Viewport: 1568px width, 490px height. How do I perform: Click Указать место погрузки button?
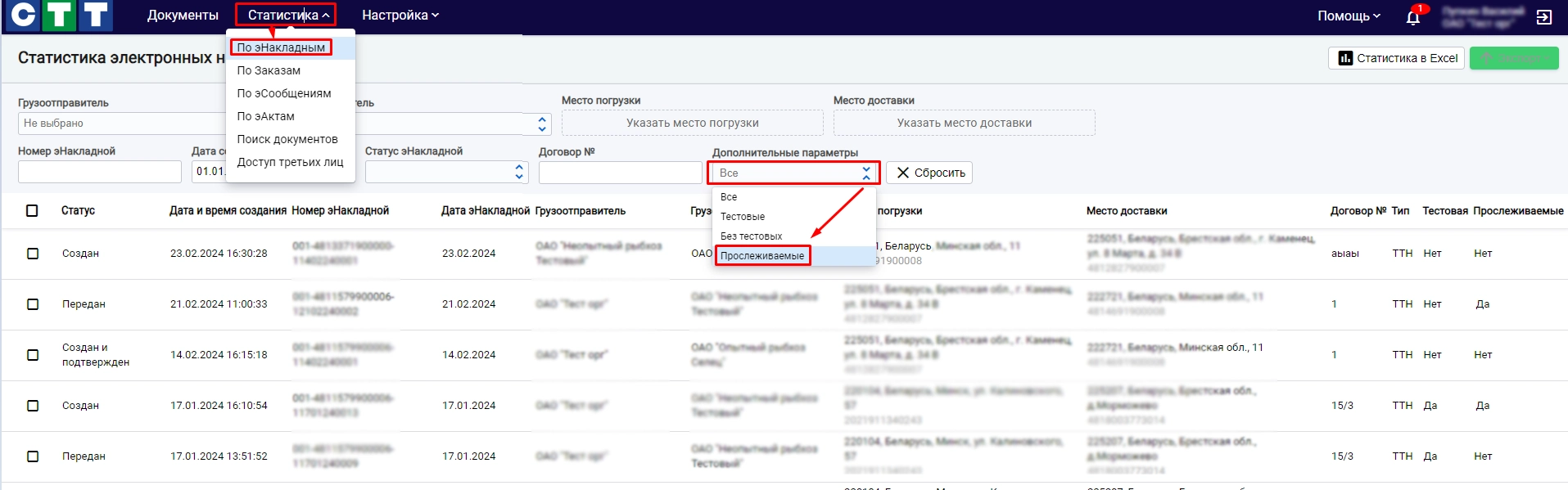click(692, 123)
